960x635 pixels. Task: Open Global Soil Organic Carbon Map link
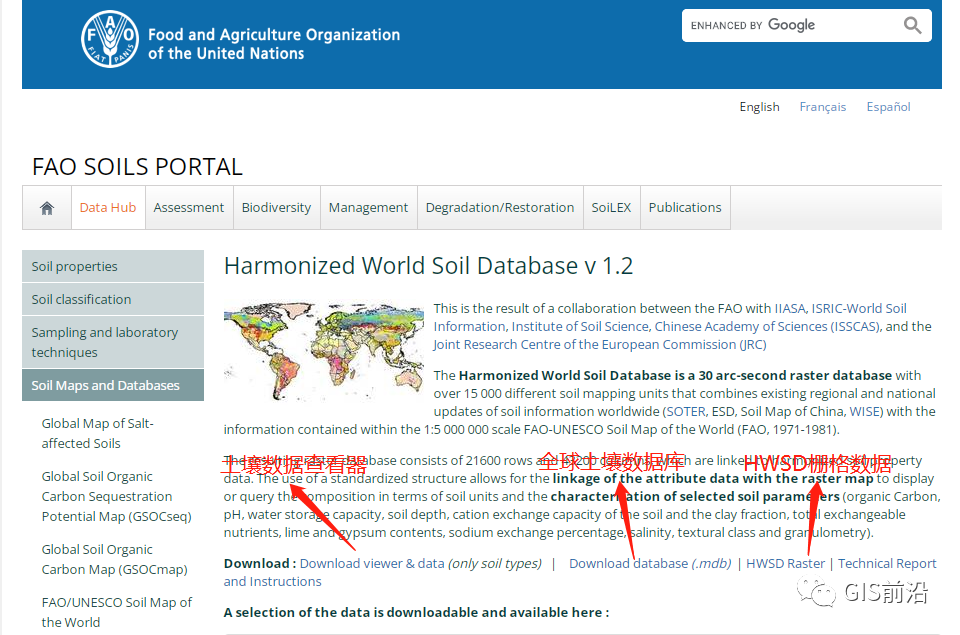(114, 560)
